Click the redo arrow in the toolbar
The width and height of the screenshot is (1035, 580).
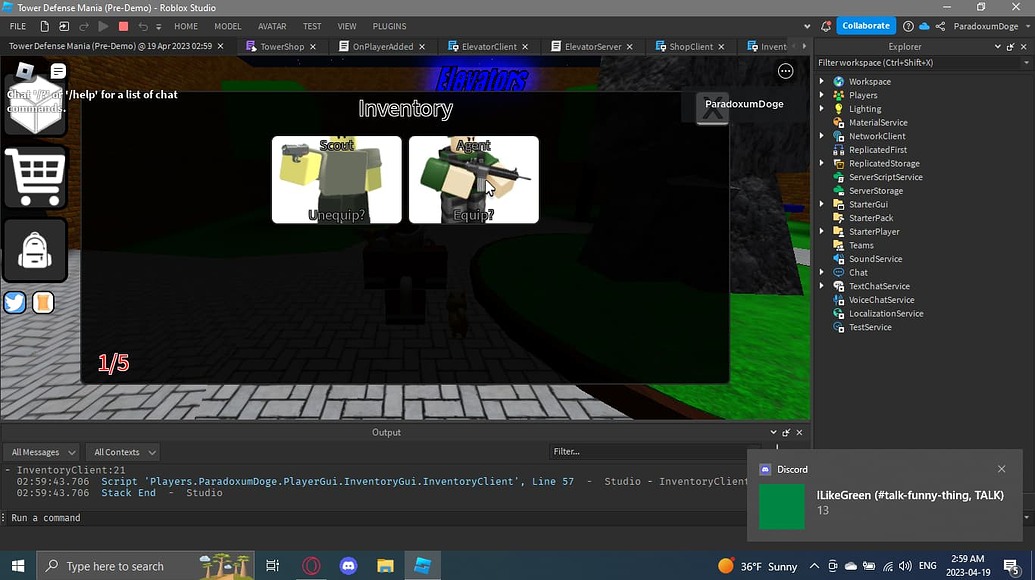[x=84, y=26]
